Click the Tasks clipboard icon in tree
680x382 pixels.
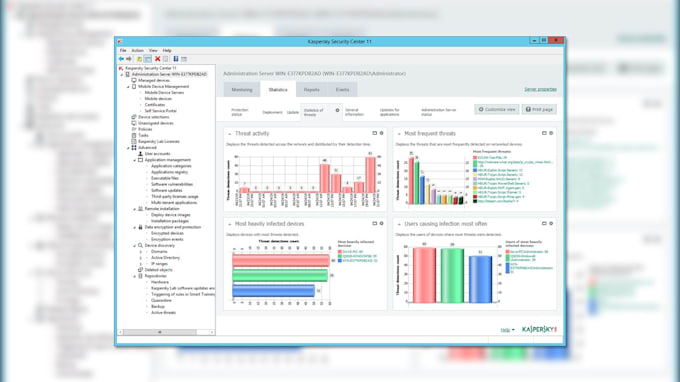tap(134, 135)
